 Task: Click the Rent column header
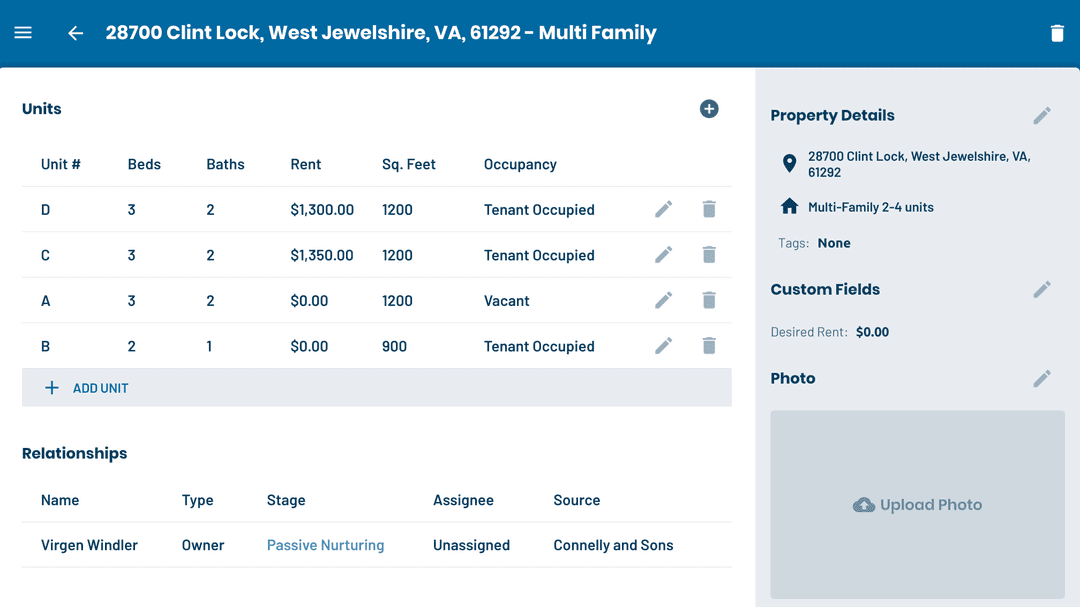tap(305, 164)
